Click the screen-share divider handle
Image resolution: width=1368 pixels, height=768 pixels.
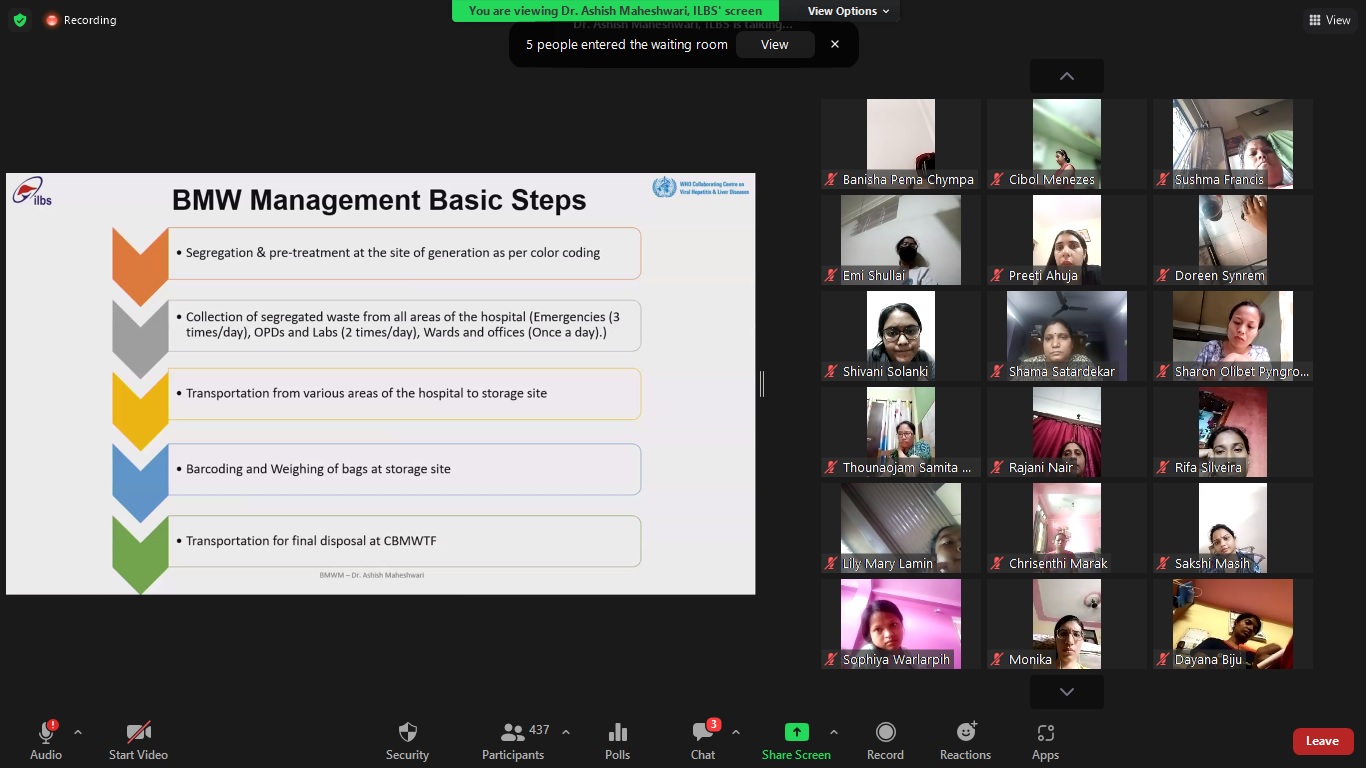click(x=762, y=383)
